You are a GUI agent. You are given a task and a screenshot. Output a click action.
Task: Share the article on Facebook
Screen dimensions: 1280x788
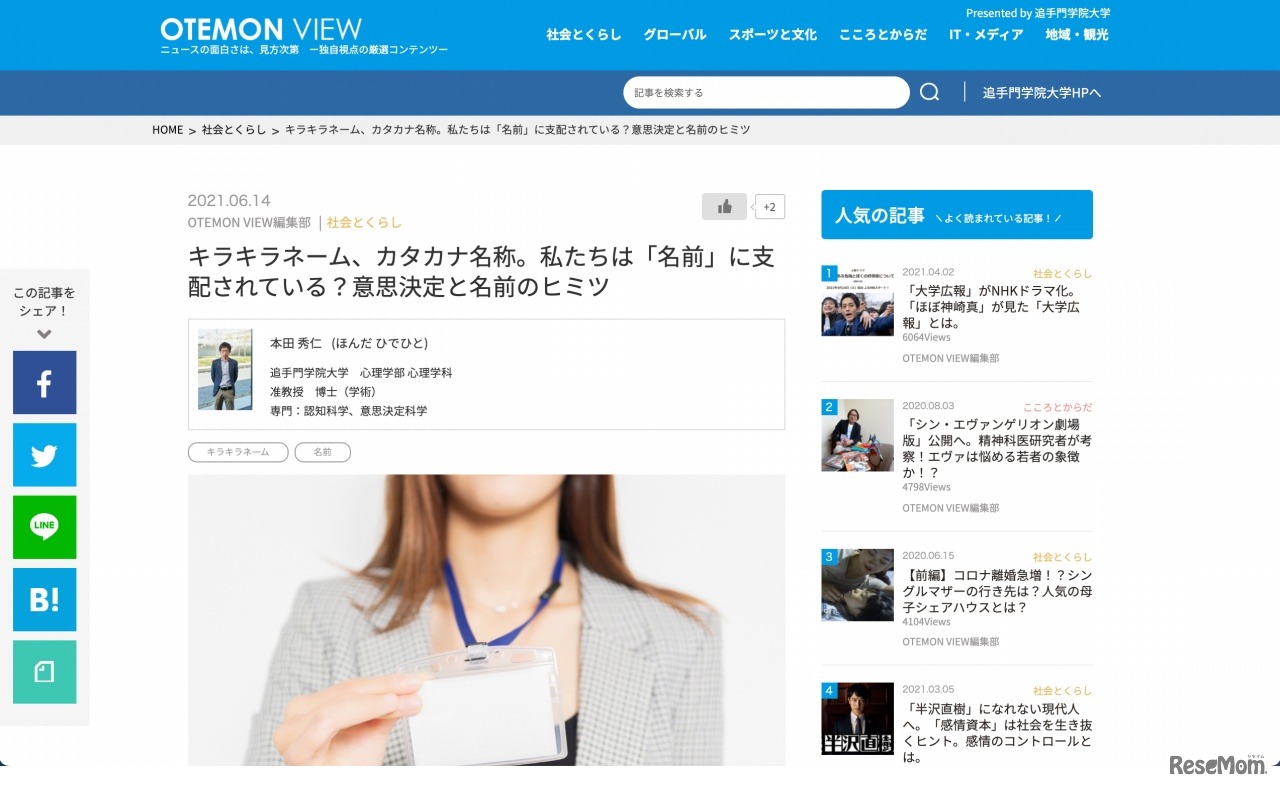tap(44, 382)
